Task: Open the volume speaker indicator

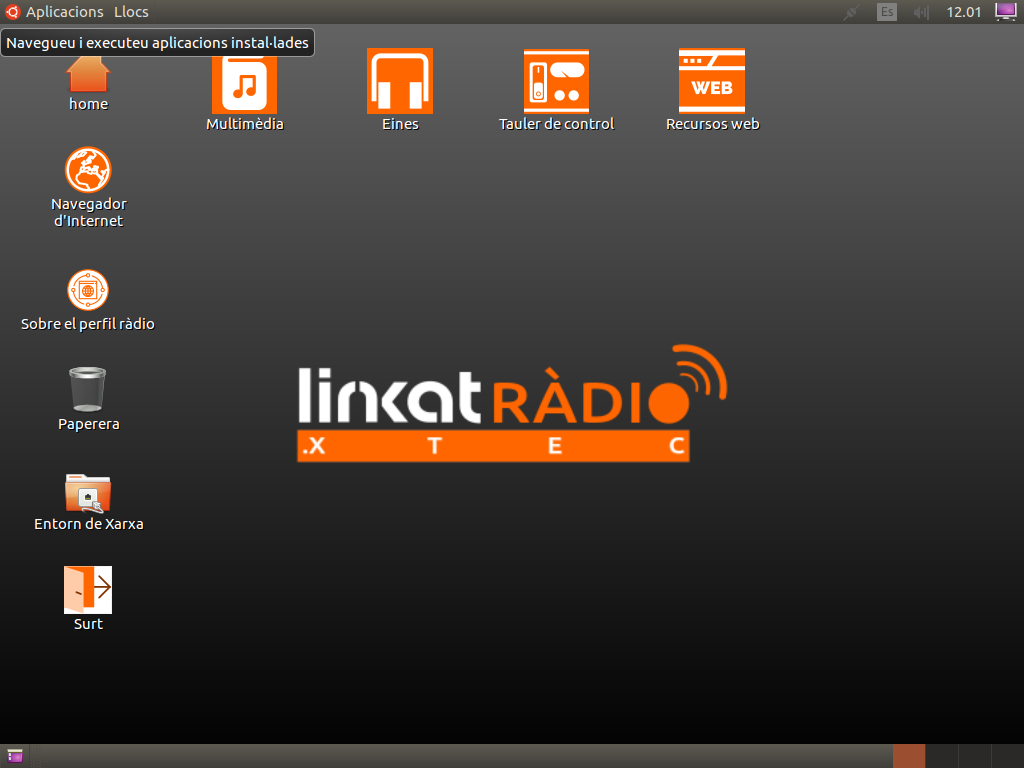Action: point(921,12)
